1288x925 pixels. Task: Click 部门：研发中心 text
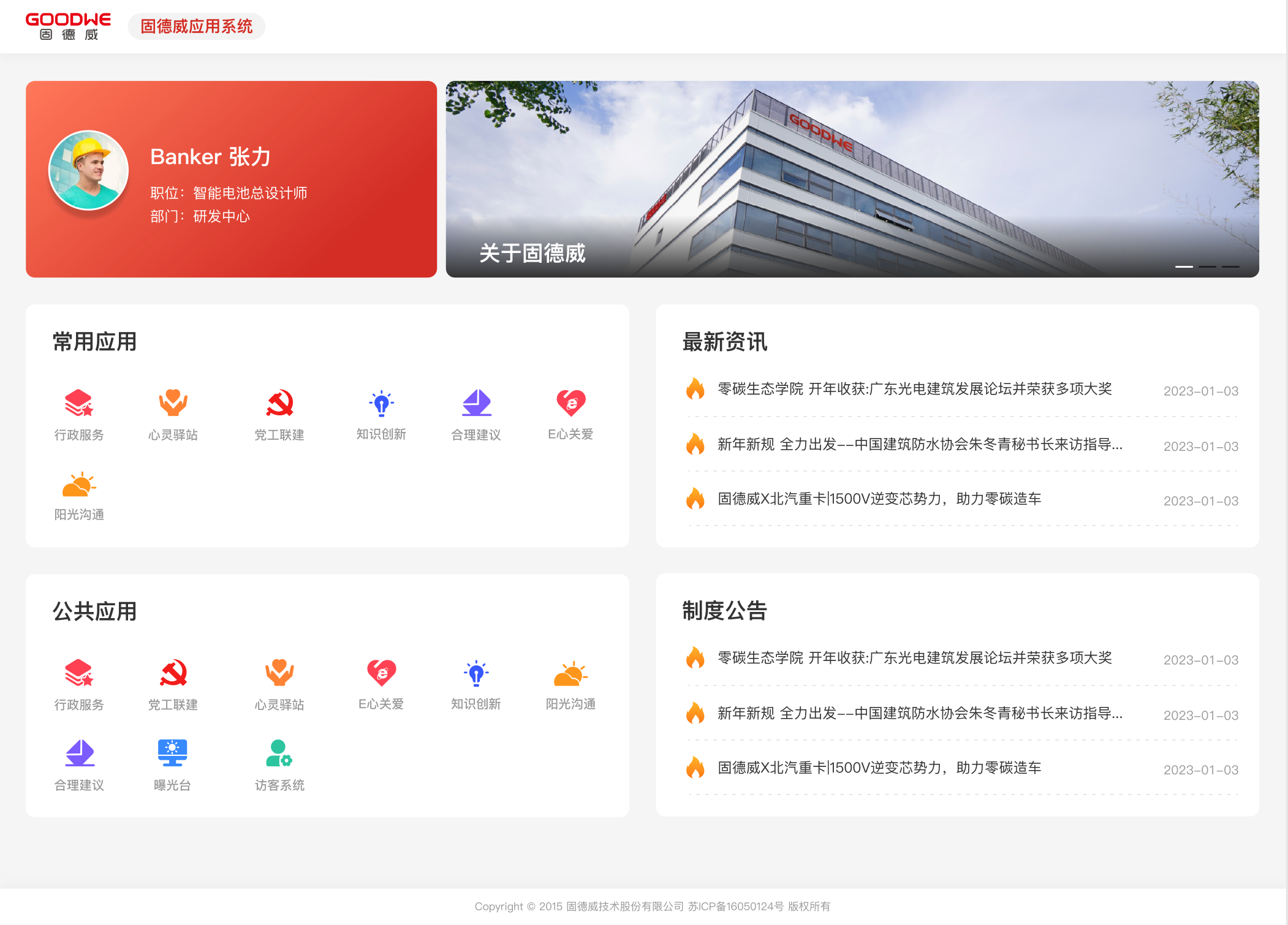click(200, 216)
